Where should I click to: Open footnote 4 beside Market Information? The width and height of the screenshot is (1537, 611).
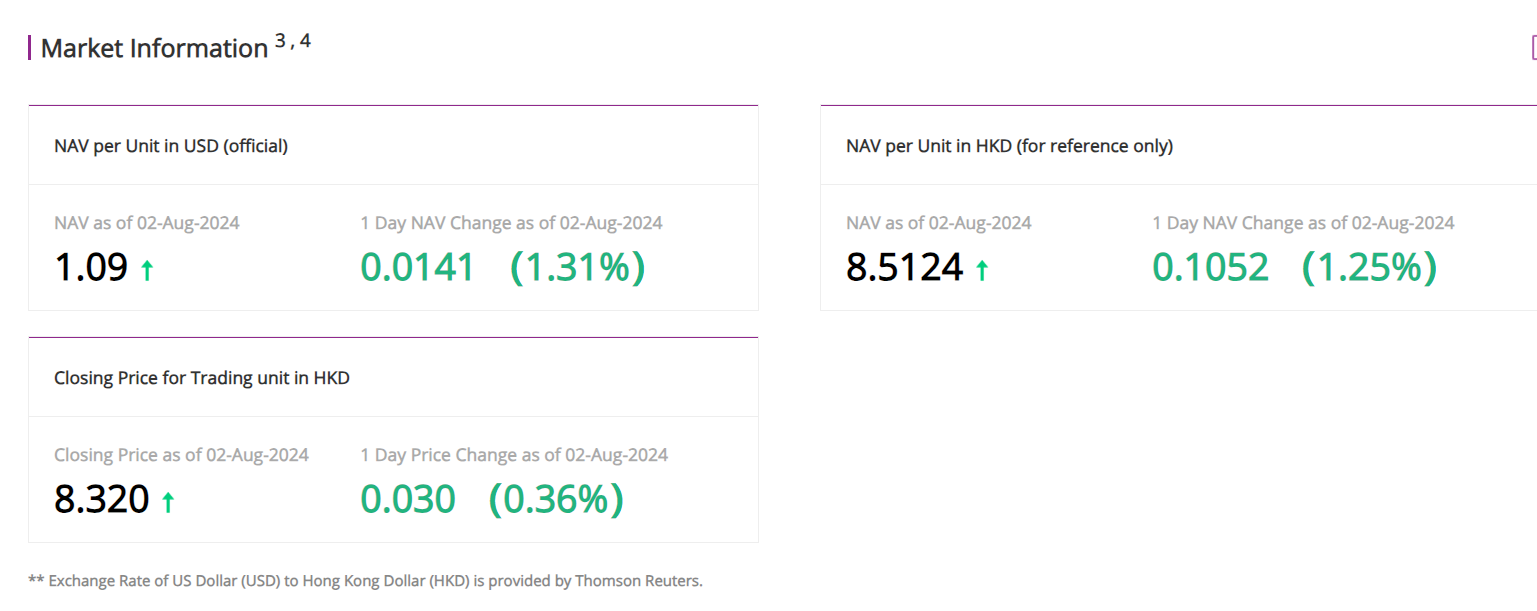point(305,41)
